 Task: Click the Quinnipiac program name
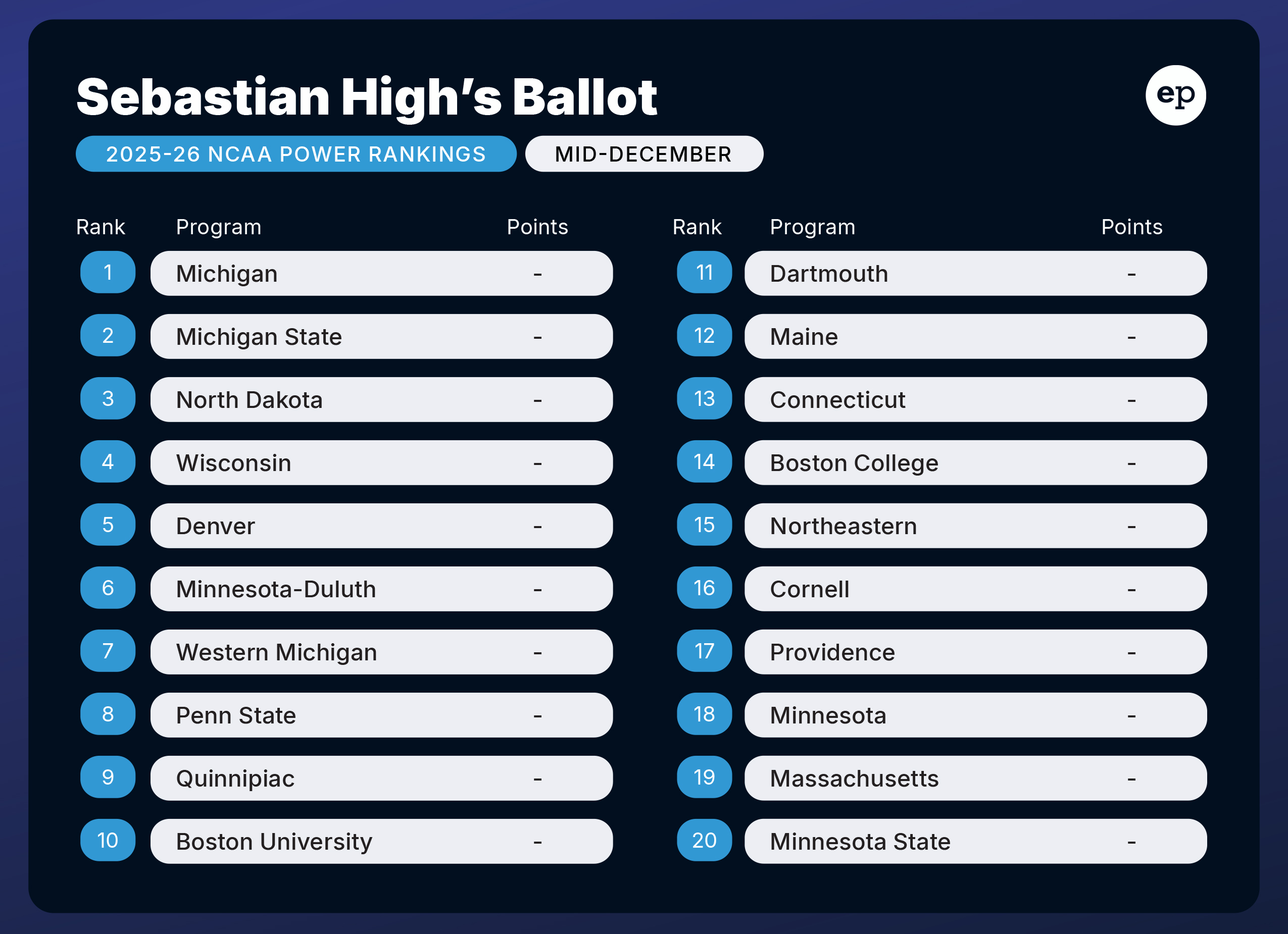tap(235, 779)
